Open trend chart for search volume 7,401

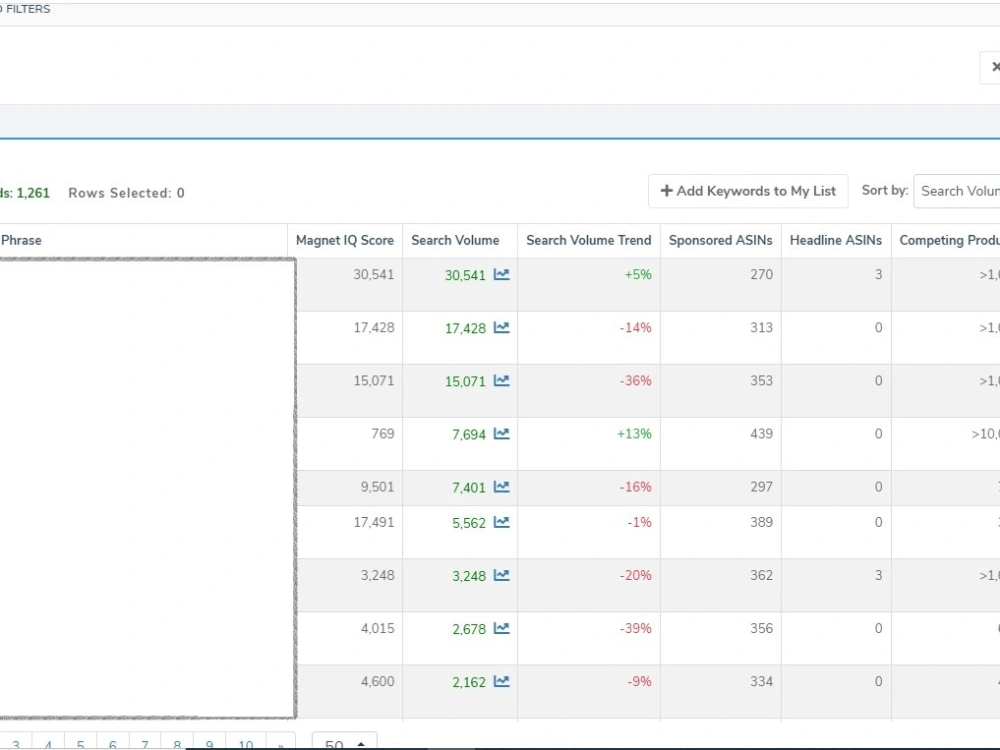[502, 487]
